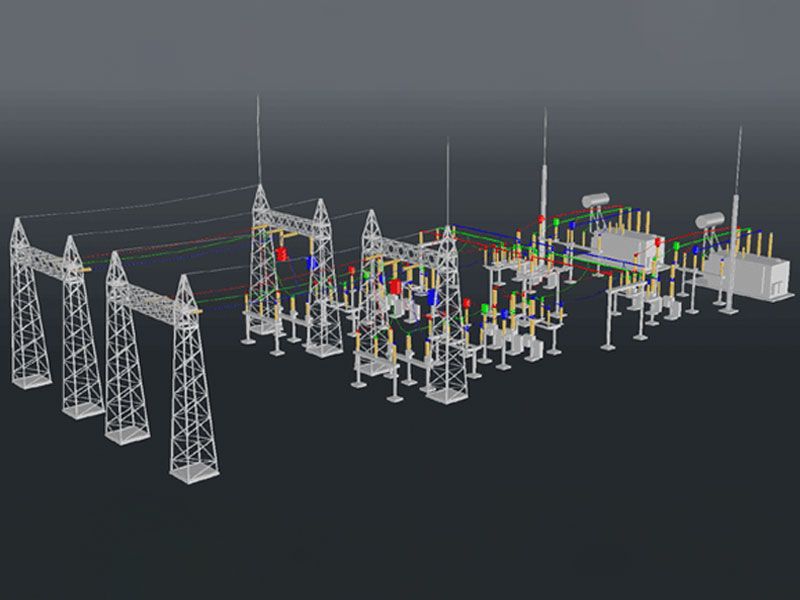Pick the concrete base of the frontmost tower
The height and width of the screenshot is (600, 800).
[194, 470]
